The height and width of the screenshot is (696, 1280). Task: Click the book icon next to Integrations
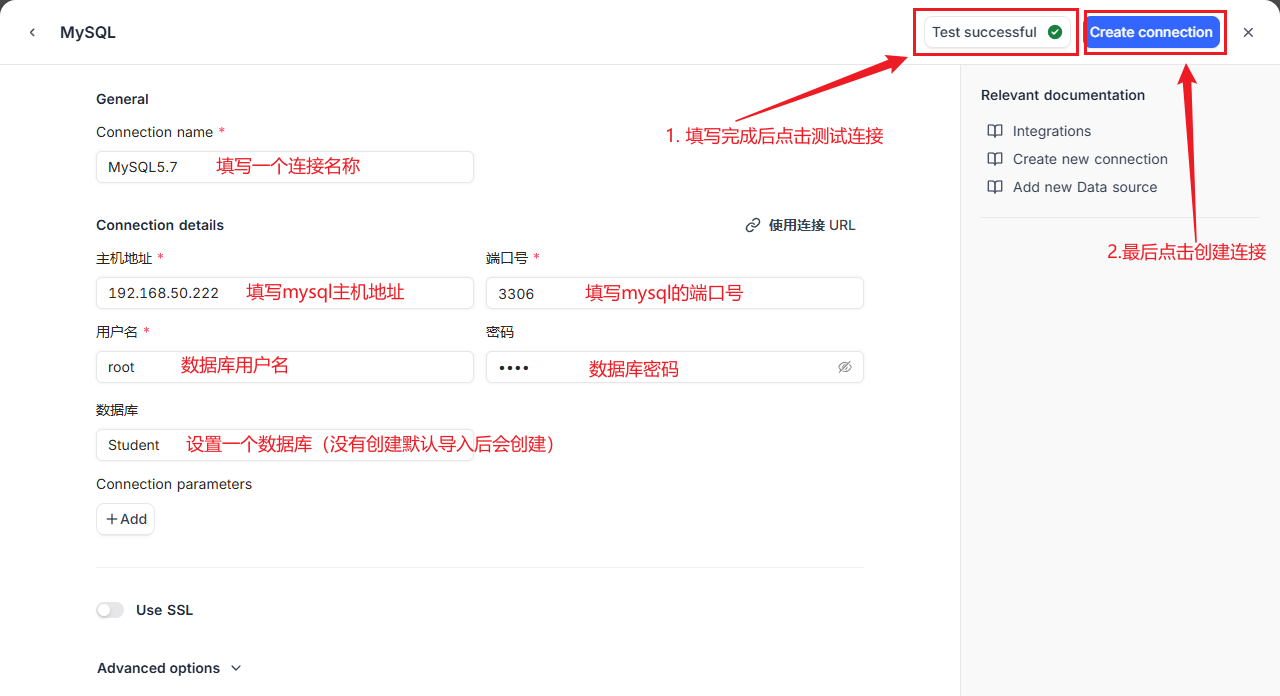tap(995, 131)
